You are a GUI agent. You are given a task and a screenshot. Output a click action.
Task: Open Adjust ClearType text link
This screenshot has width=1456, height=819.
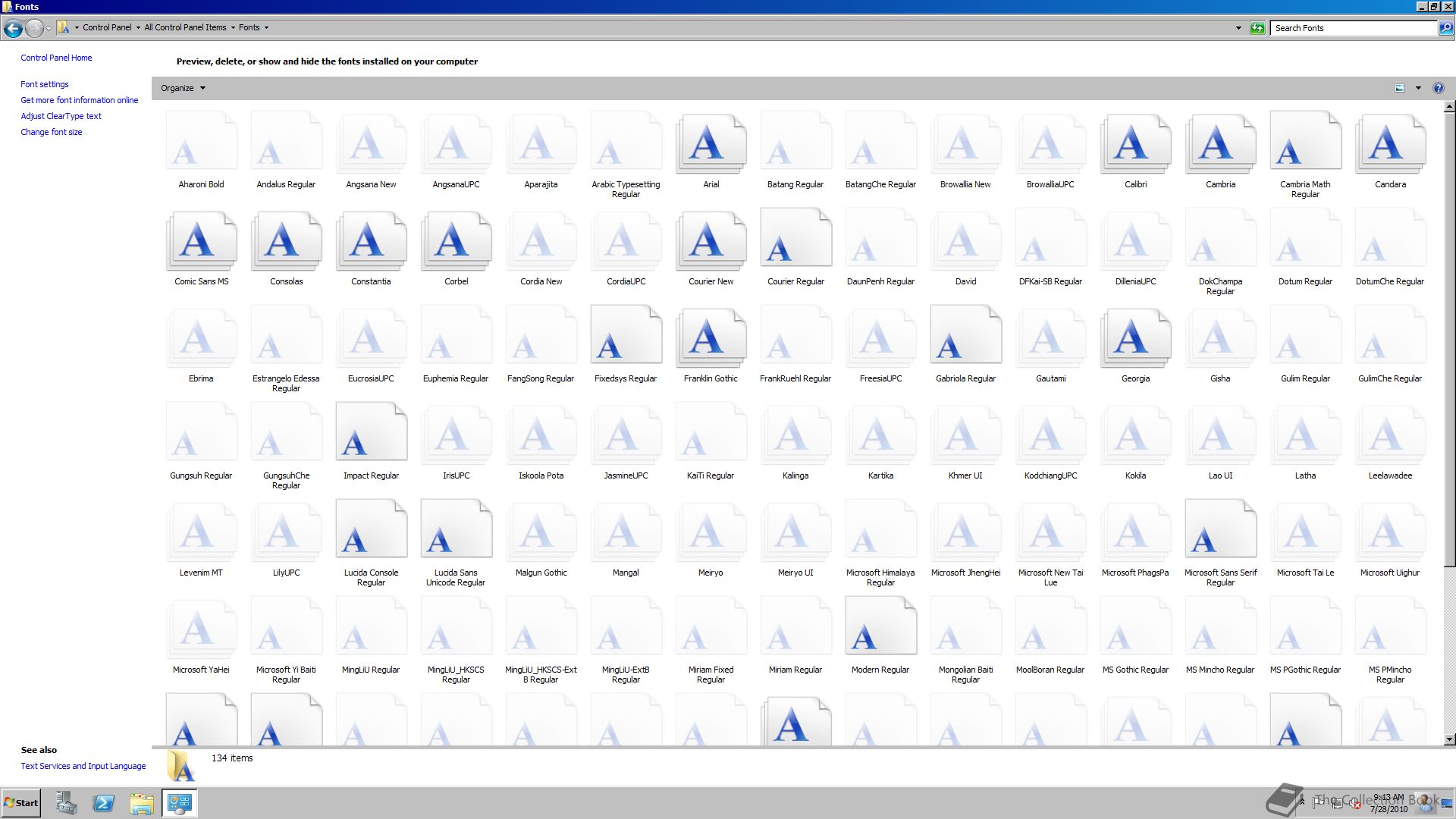(x=61, y=116)
